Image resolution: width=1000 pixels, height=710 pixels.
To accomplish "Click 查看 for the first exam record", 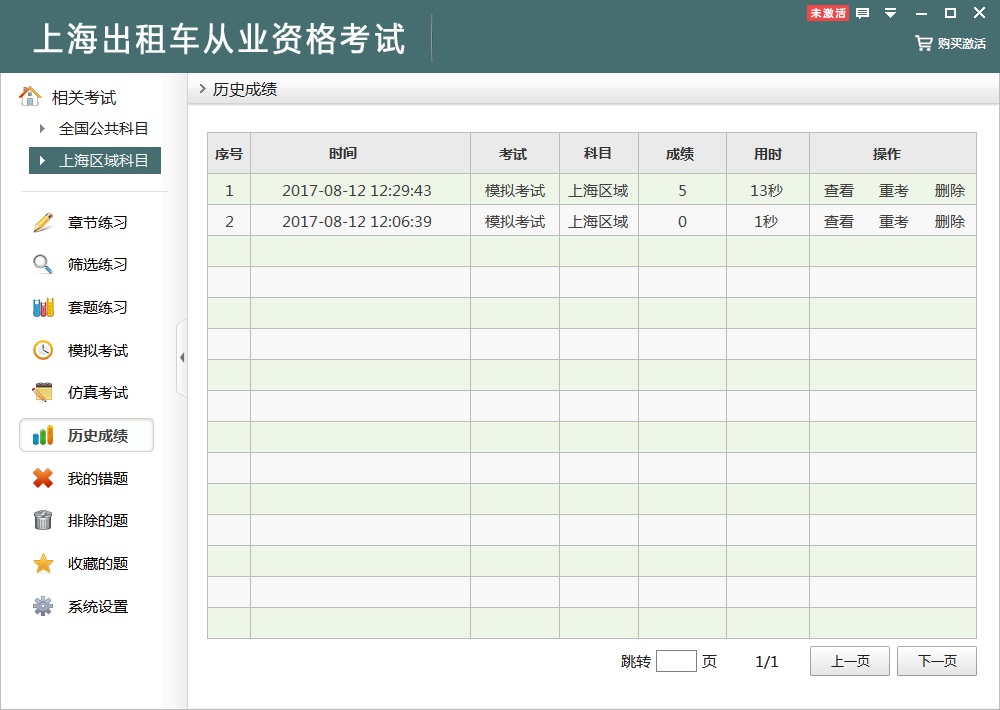I will (838, 190).
